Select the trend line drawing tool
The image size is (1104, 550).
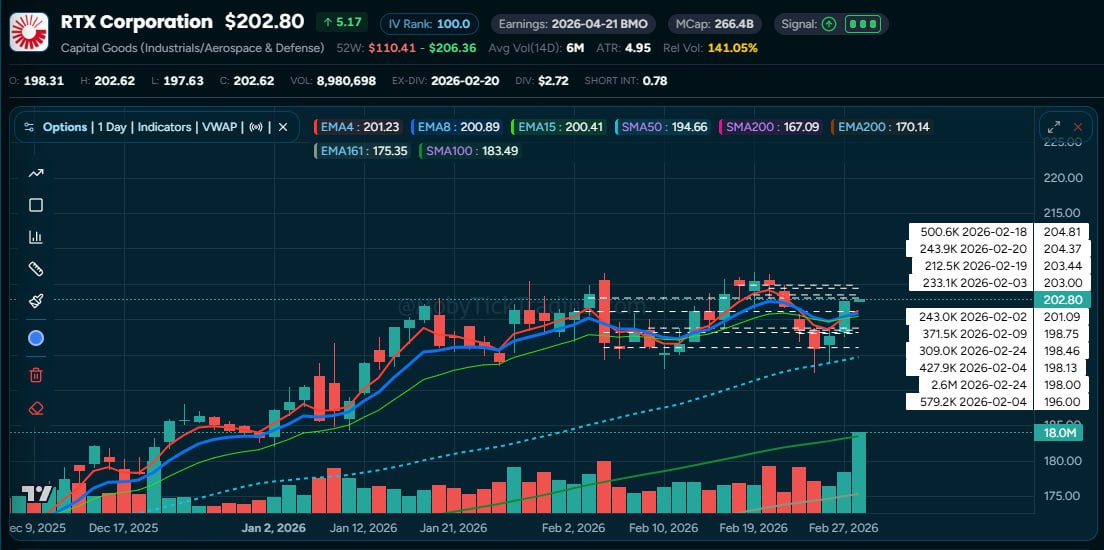pyautogui.click(x=36, y=173)
